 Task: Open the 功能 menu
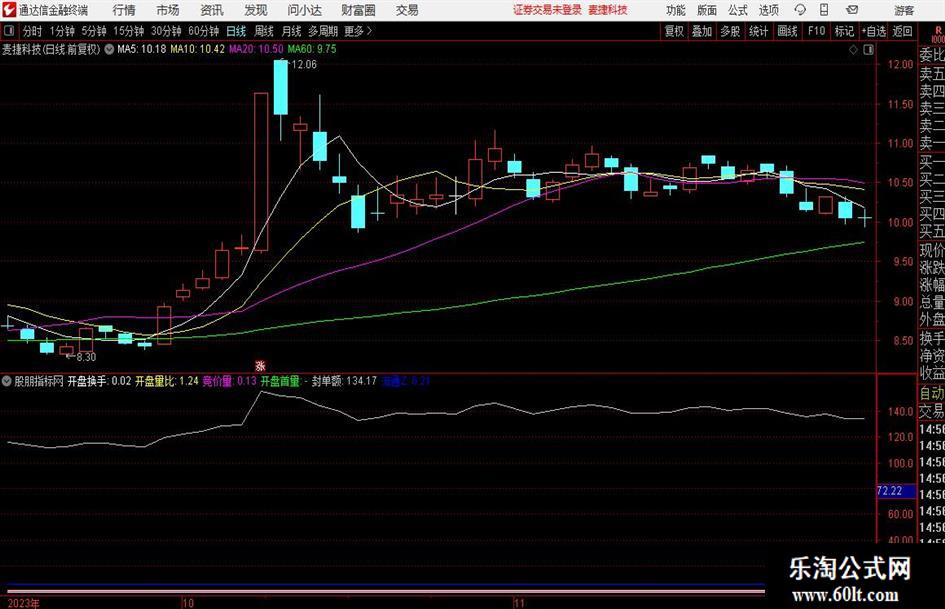[676, 10]
